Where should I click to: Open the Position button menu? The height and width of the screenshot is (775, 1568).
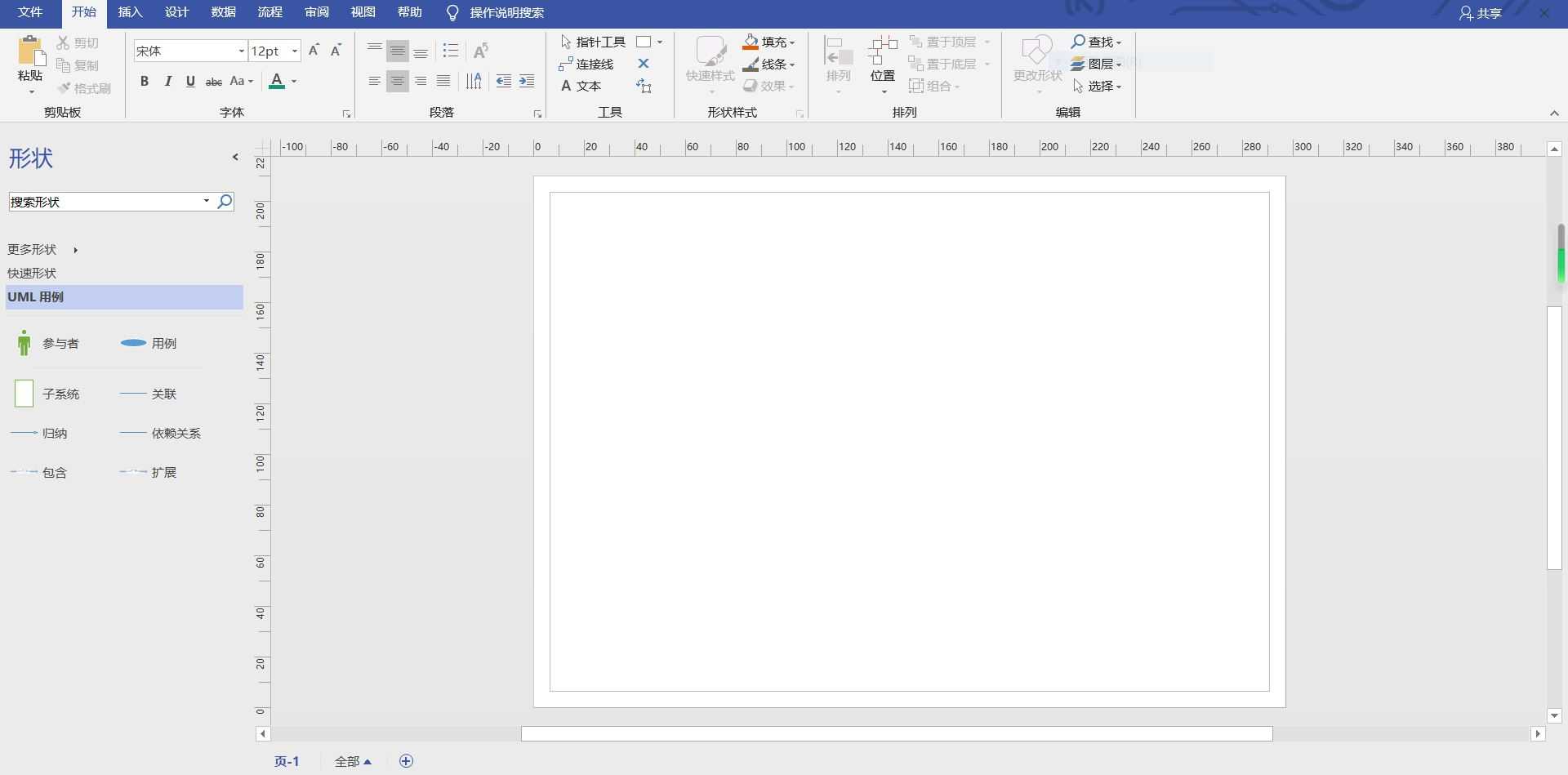point(883,64)
